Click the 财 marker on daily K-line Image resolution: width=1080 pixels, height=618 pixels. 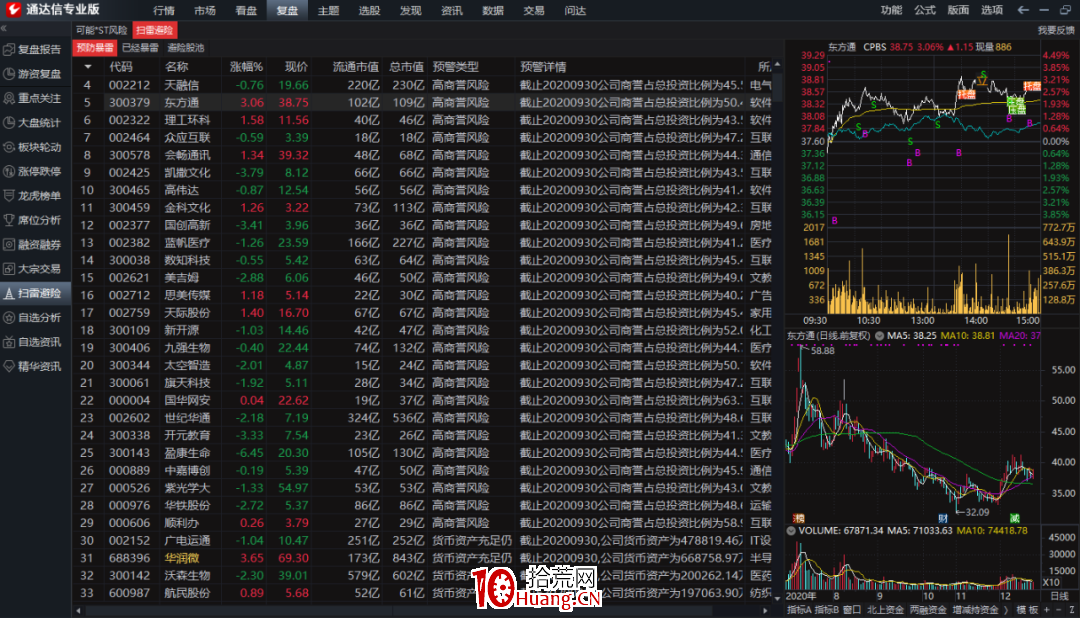pos(943,518)
